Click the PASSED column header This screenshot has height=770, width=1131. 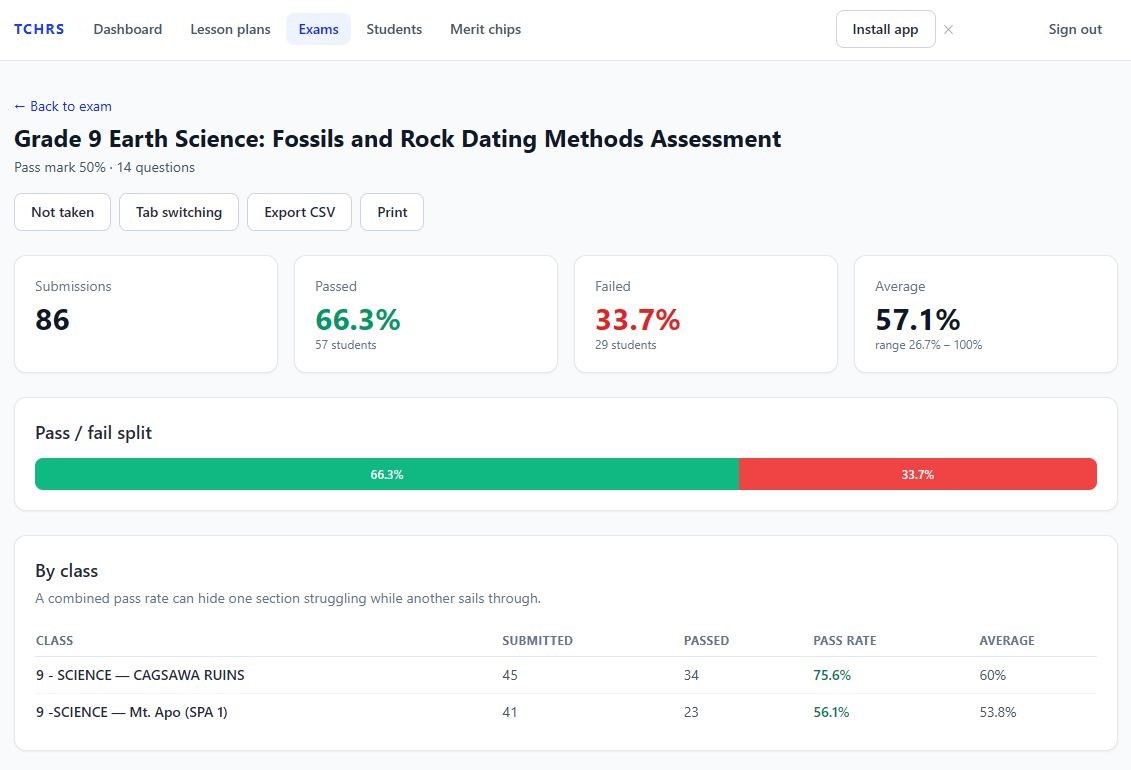[706, 640]
